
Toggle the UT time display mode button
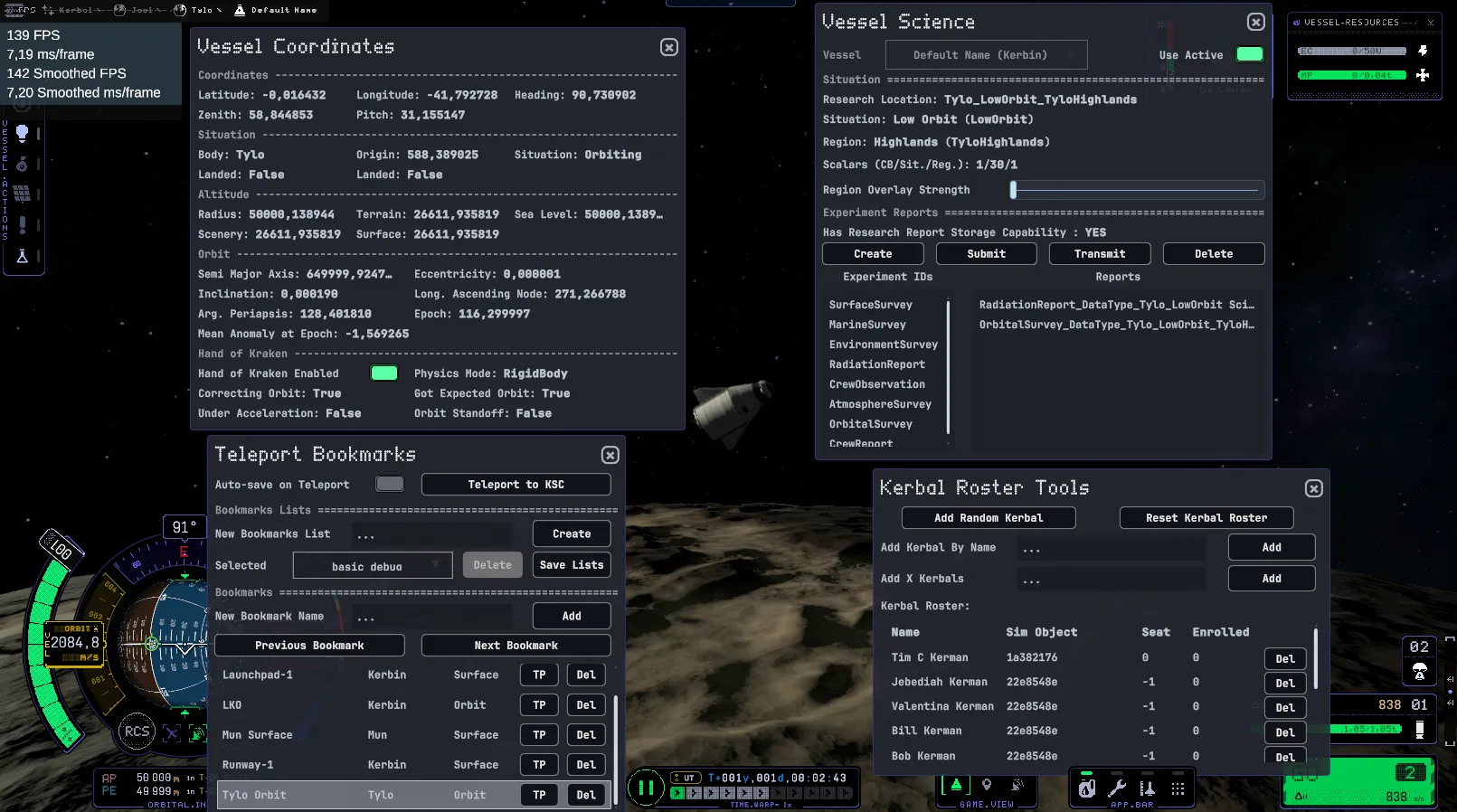click(x=687, y=778)
